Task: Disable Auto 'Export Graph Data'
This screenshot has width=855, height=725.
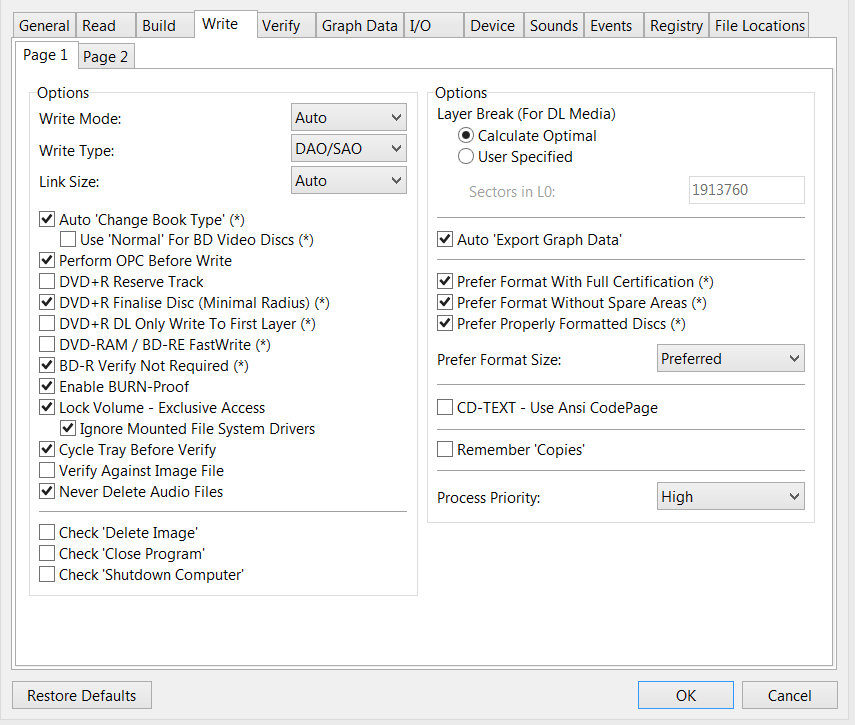Action: [445, 240]
